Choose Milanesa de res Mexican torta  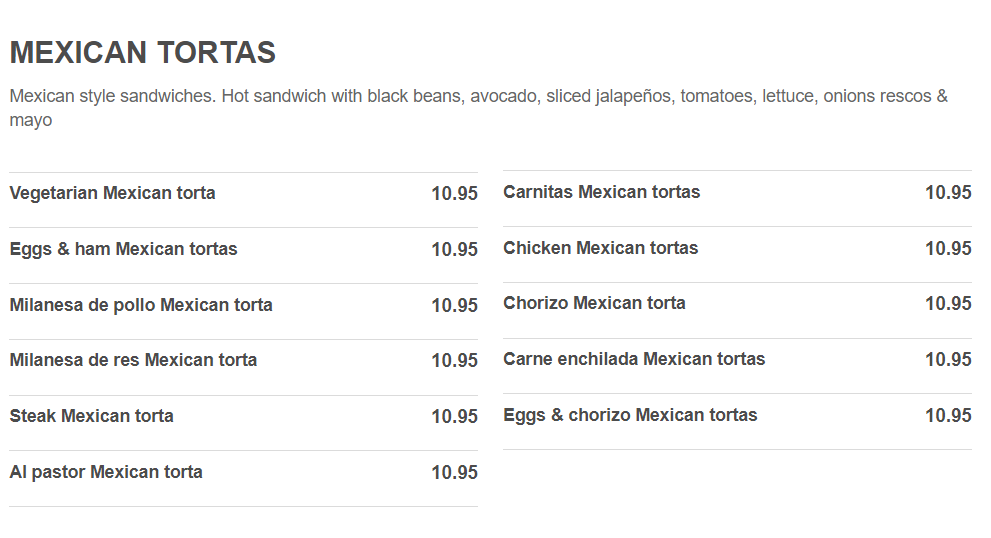[133, 360]
